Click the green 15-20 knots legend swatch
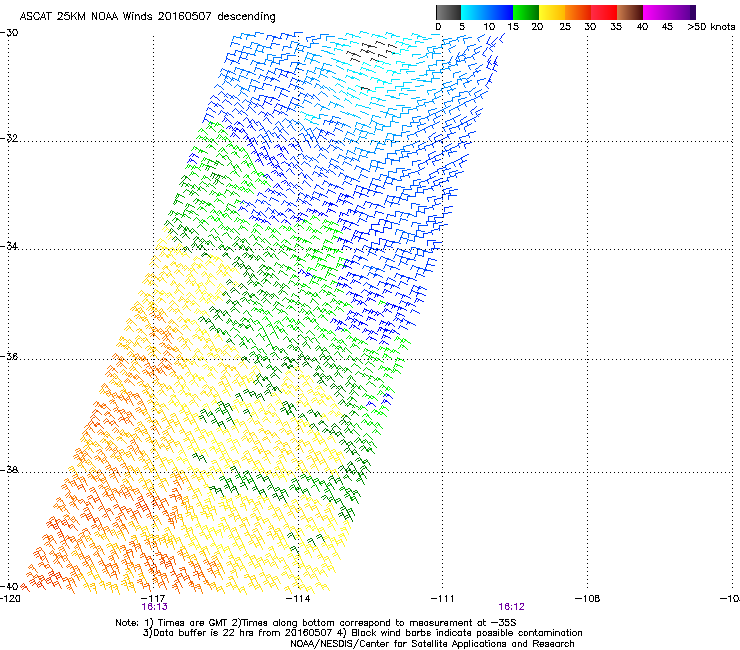 point(526,12)
